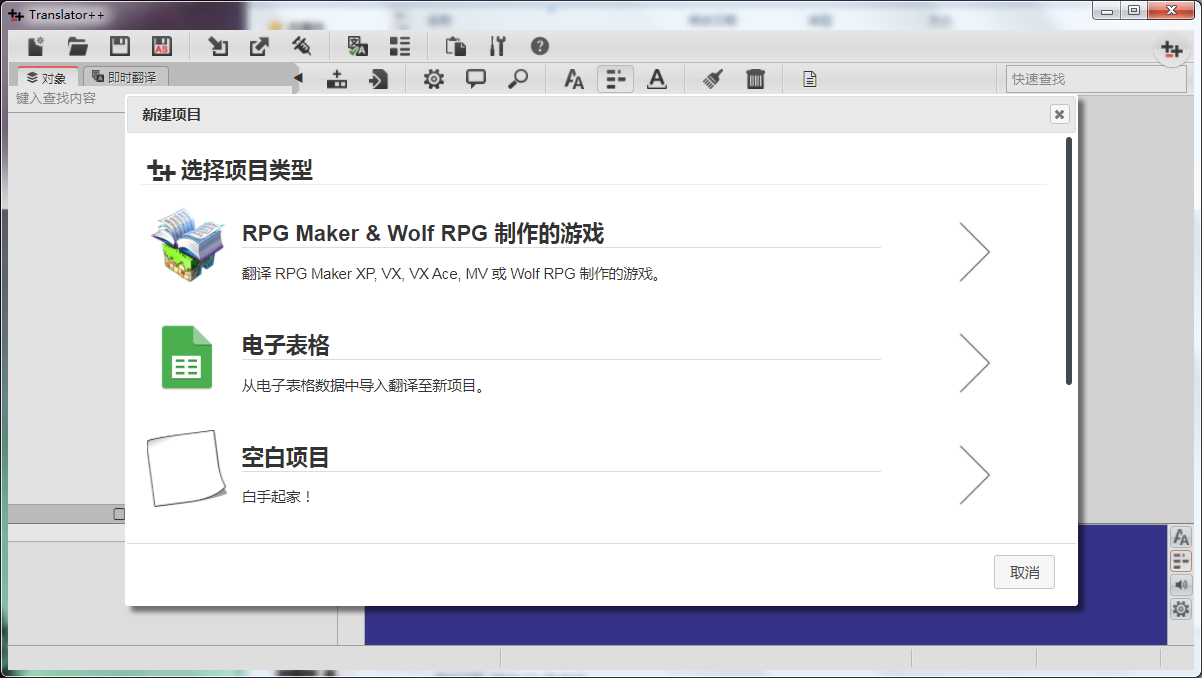Click the Import arrow toolbar icon

(x=217, y=46)
